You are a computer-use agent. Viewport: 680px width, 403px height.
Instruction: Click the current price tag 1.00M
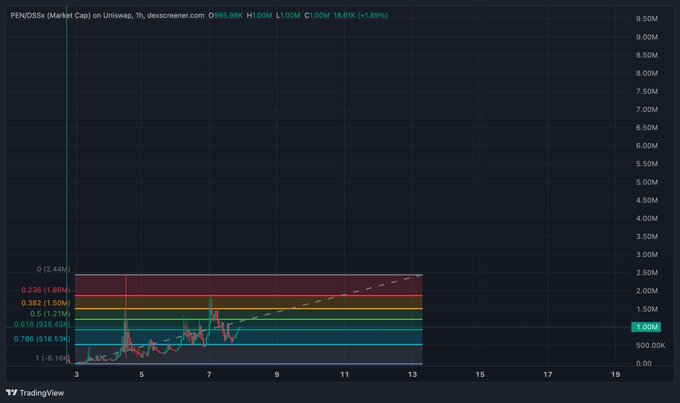[x=646, y=327]
